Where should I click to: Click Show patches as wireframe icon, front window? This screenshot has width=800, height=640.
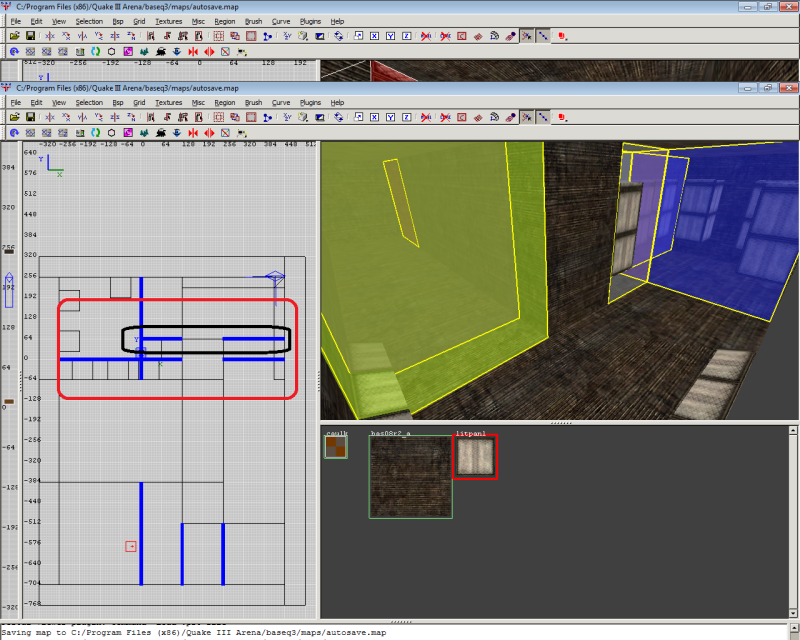(x=478, y=117)
